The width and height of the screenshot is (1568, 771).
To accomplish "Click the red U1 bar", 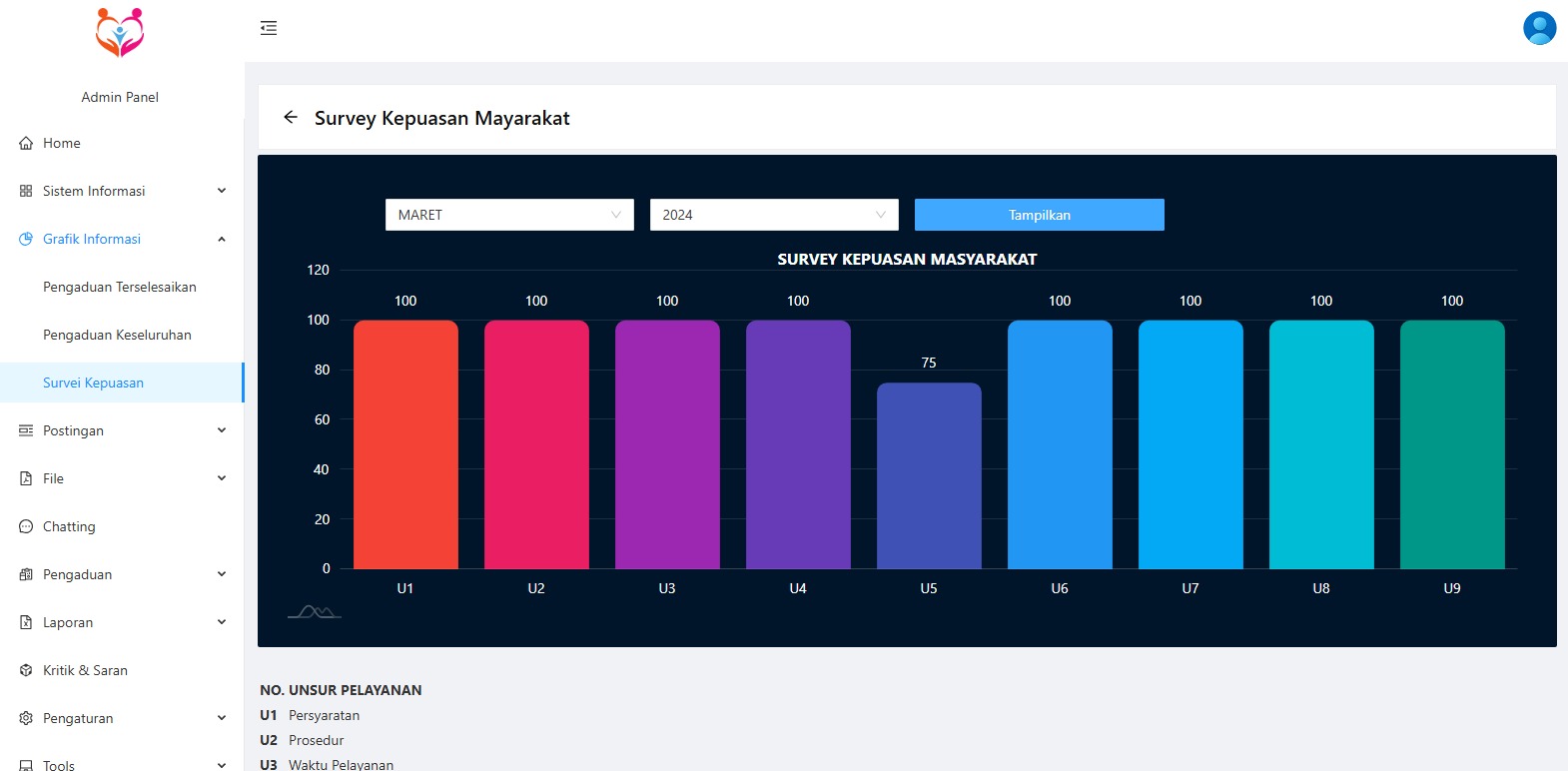I will [x=405, y=444].
